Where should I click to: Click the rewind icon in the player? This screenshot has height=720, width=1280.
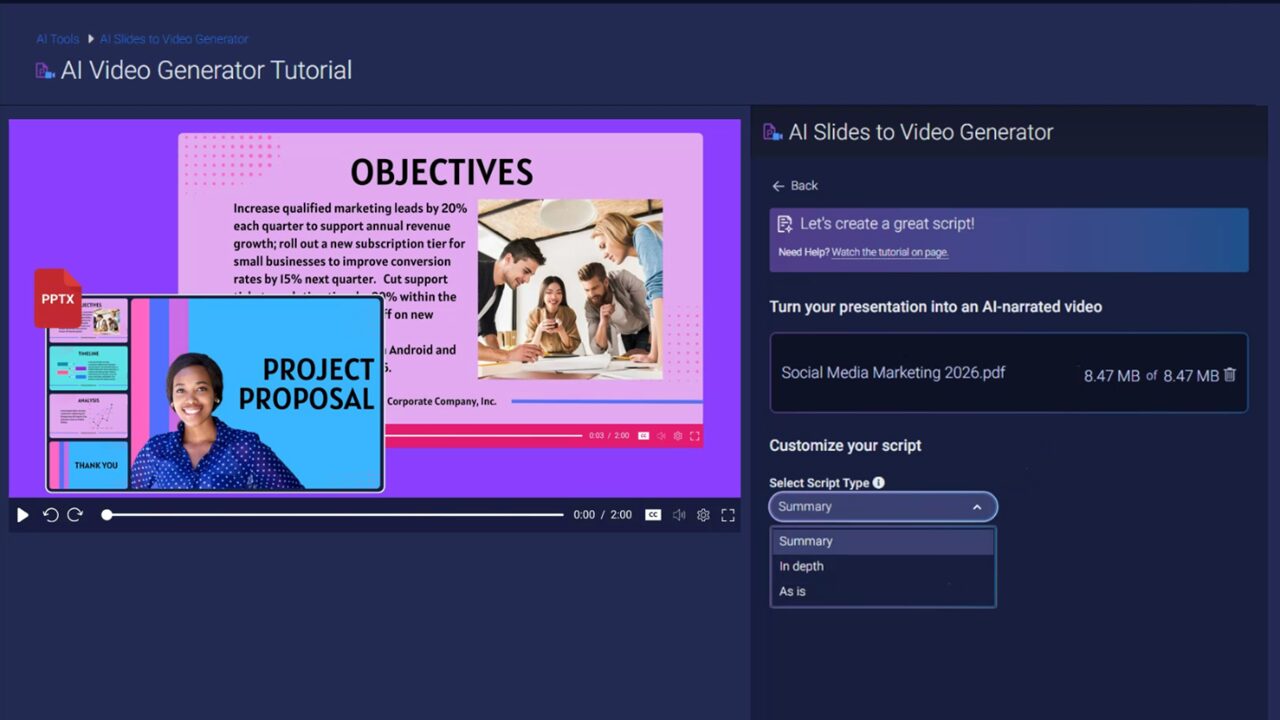(x=50, y=514)
